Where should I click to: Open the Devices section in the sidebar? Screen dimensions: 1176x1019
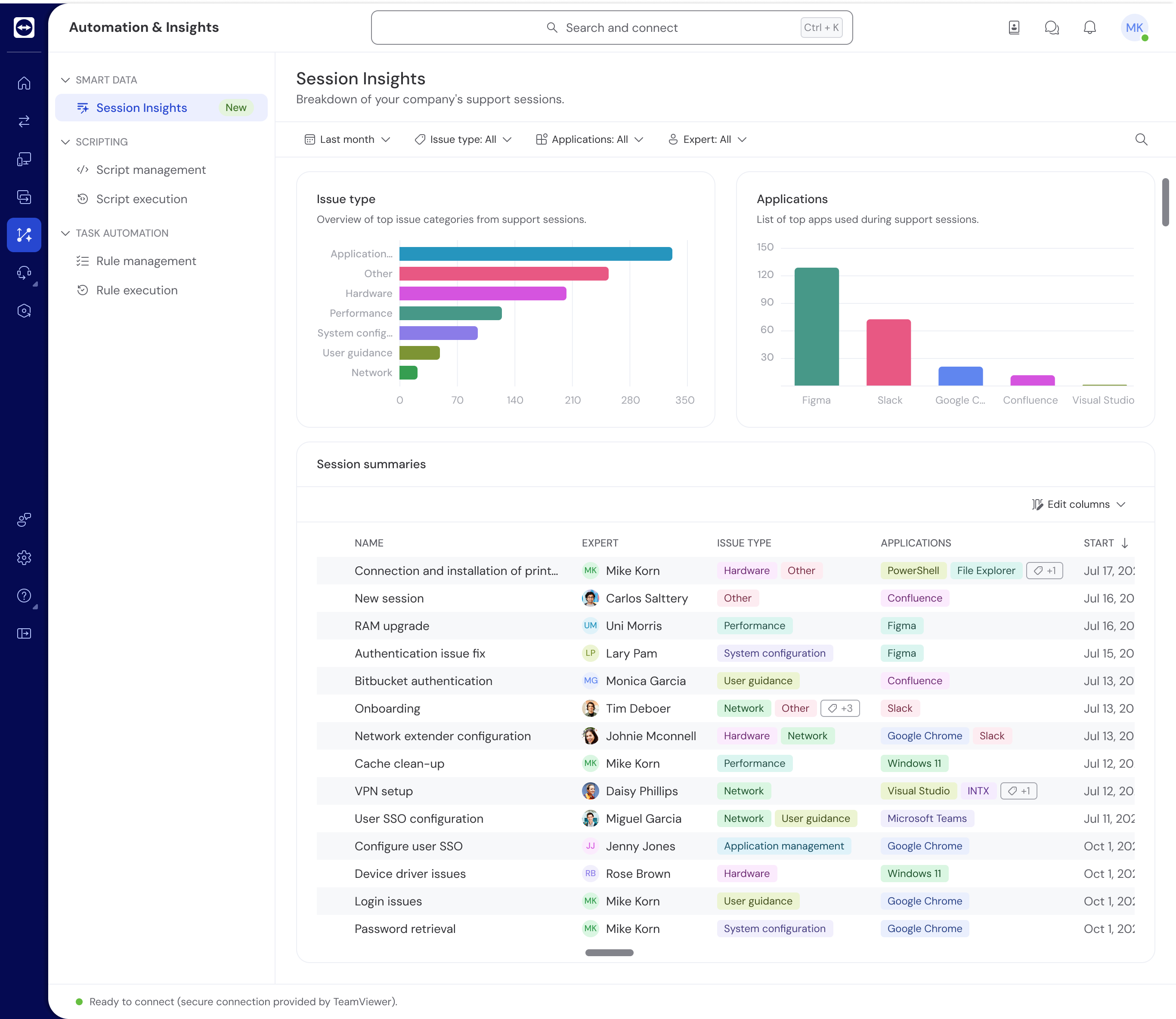[24, 159]
